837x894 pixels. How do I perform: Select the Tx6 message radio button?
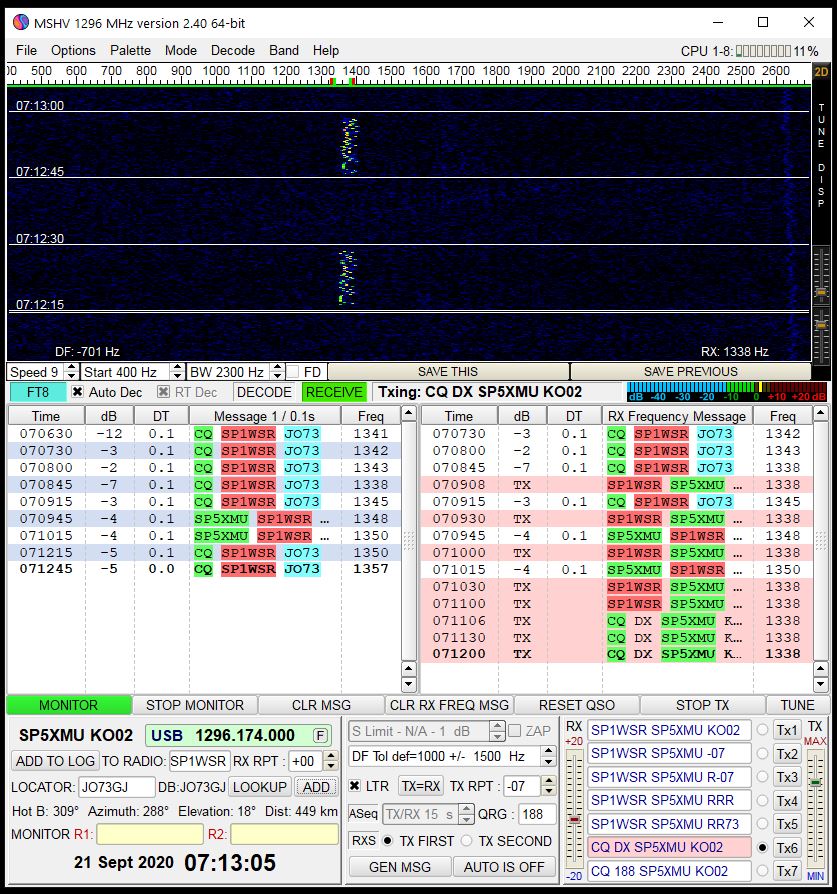762,848
